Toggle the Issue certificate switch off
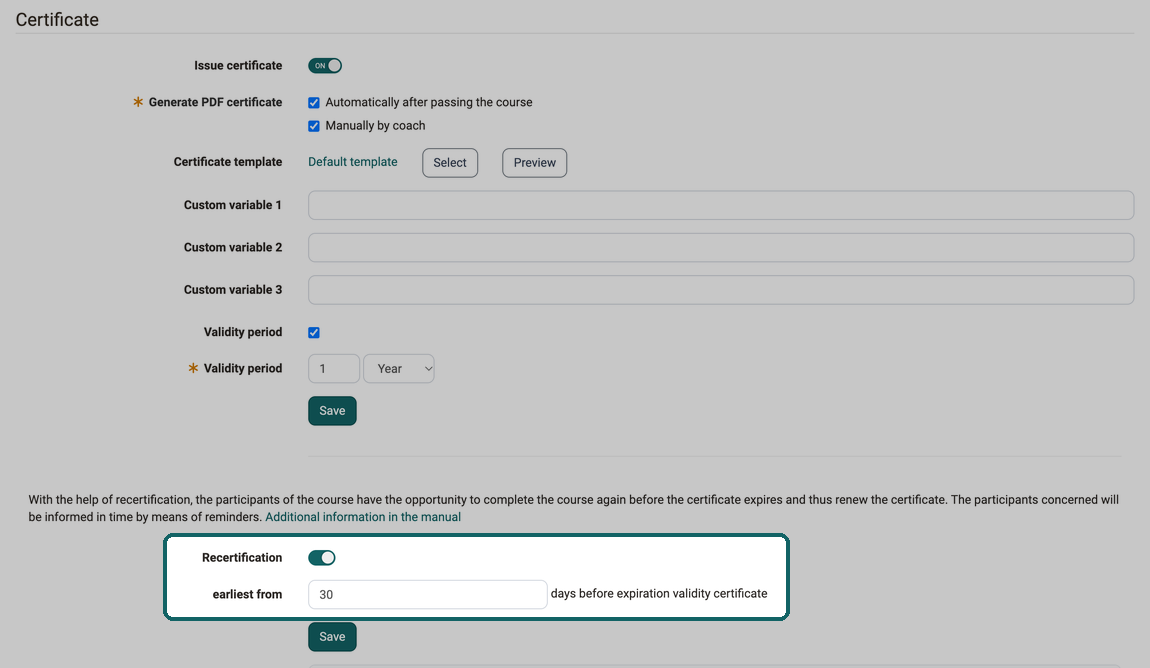Screen dimensions: 1150x668 click(x=325, y=66)
